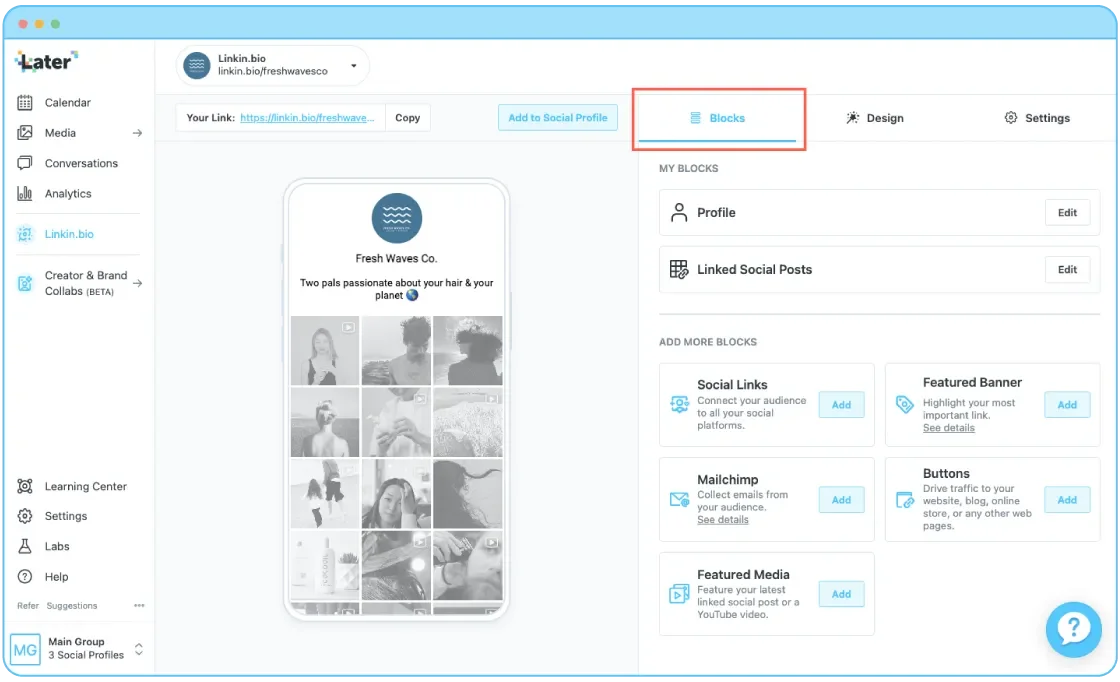
Task: Click the bio text about hair and planet
Action: click(396, 289)
